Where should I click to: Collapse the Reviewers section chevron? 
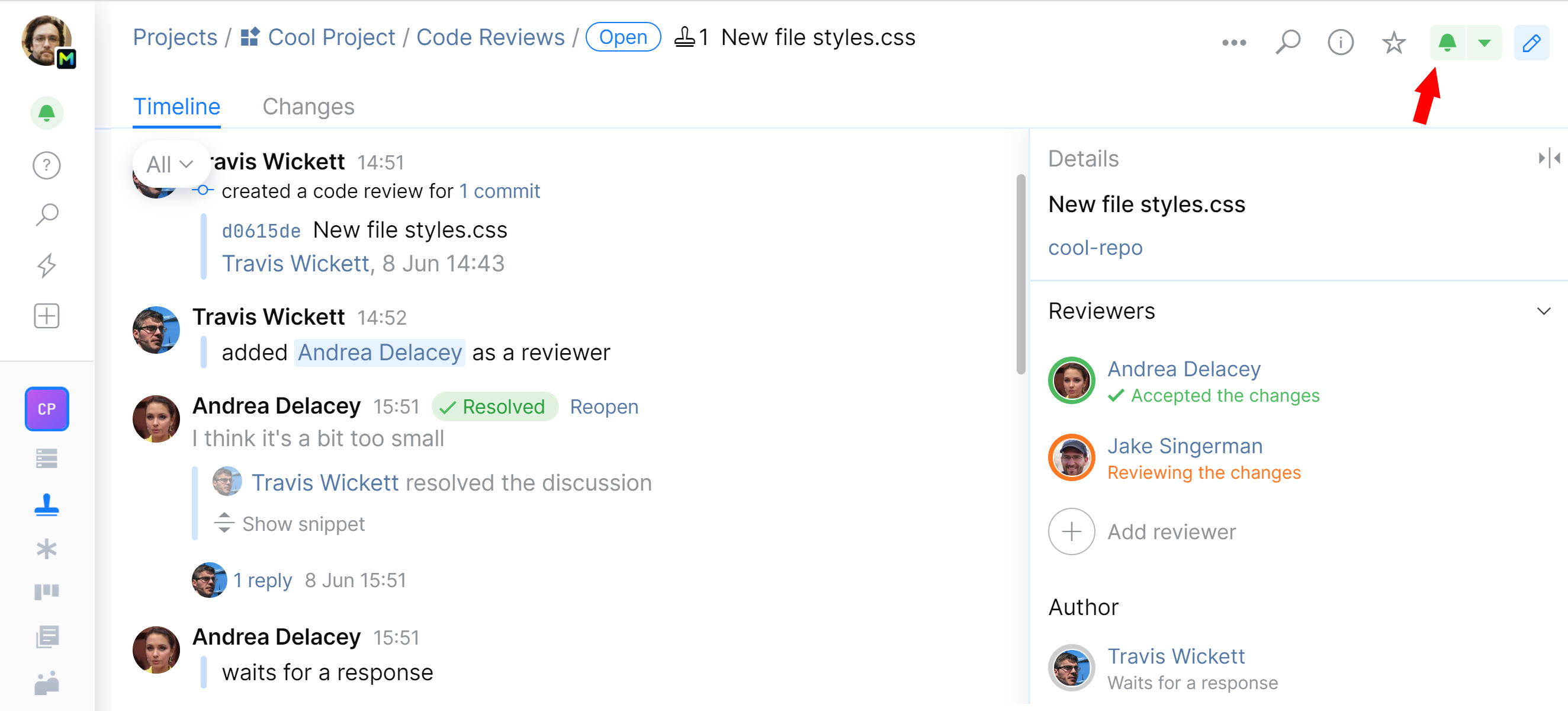tap(1543, 311)
